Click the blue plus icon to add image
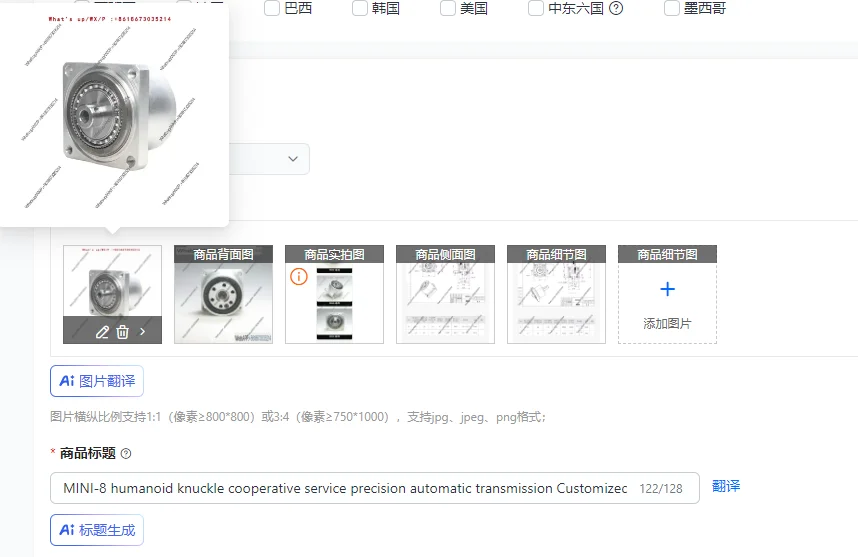Viewport: 858px width, 557px height. (667, 289)
